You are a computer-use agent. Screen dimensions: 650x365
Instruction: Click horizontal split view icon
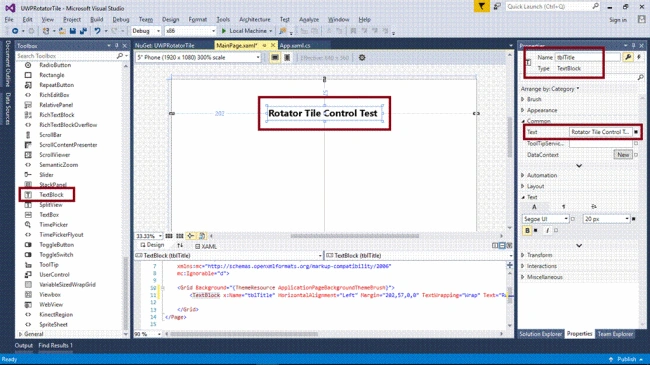[x=502, y=246]
